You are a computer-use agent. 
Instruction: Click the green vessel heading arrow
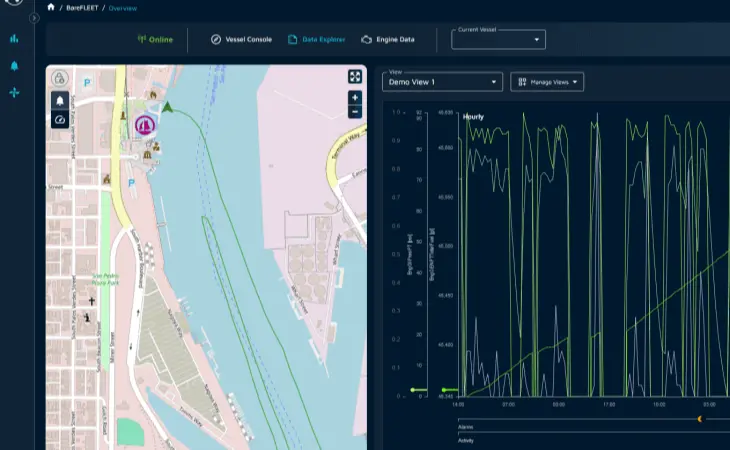point(168,108)
